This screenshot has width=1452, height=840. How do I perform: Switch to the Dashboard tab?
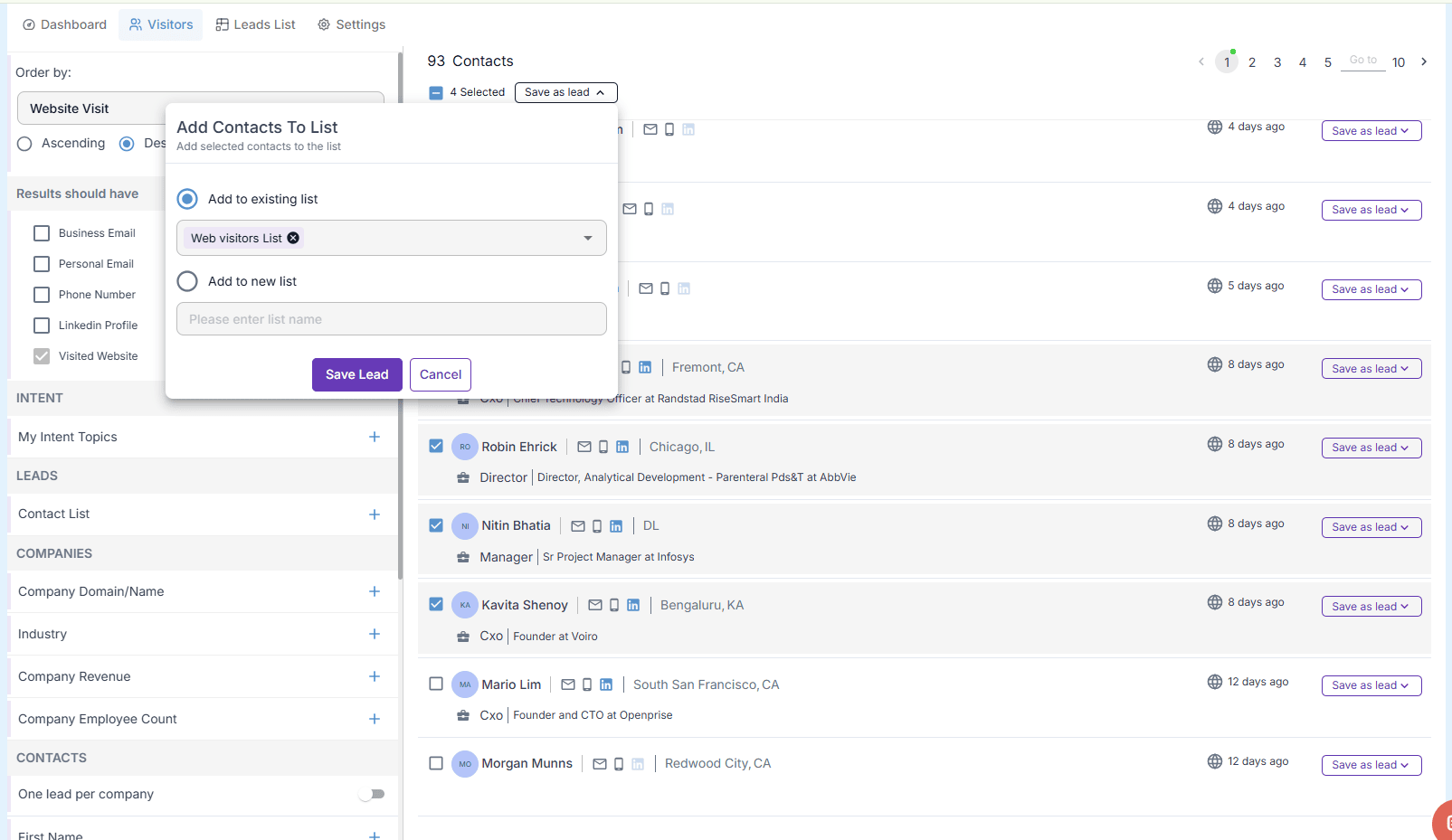pyautogui.click(x=64, y=24)
